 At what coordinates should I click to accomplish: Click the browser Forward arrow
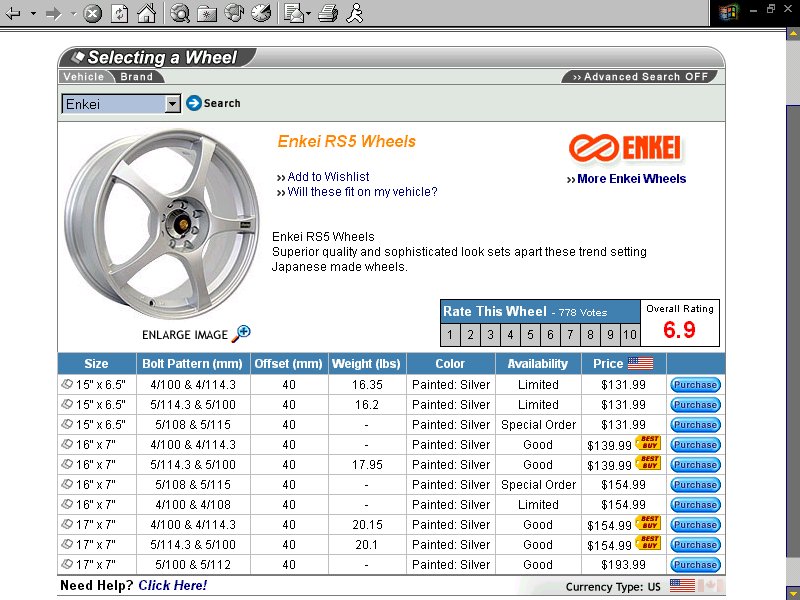pos(53,14)
